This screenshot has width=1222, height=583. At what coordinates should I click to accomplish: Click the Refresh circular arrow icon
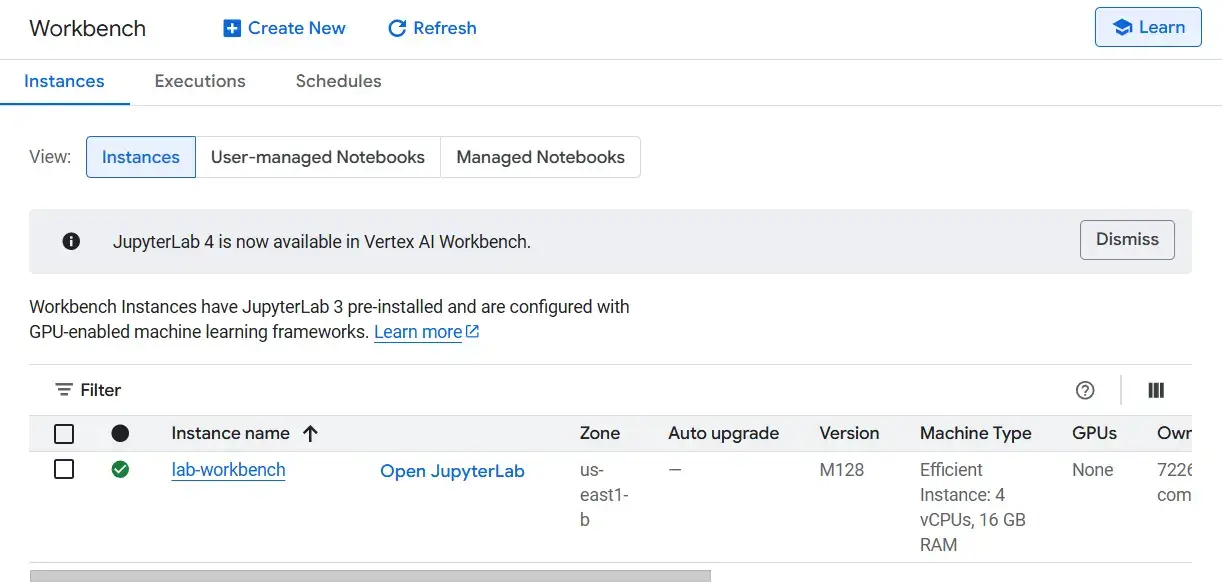coord(397,28)
